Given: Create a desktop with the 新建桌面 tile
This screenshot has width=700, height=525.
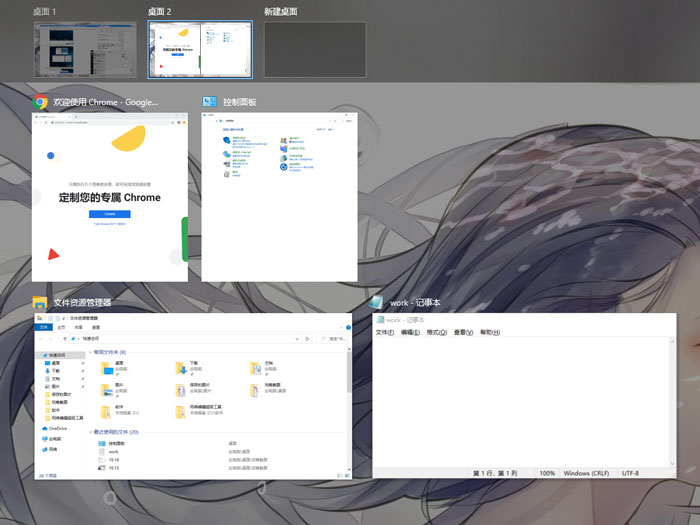Looking at the screenshot, I should pos(315,49).
